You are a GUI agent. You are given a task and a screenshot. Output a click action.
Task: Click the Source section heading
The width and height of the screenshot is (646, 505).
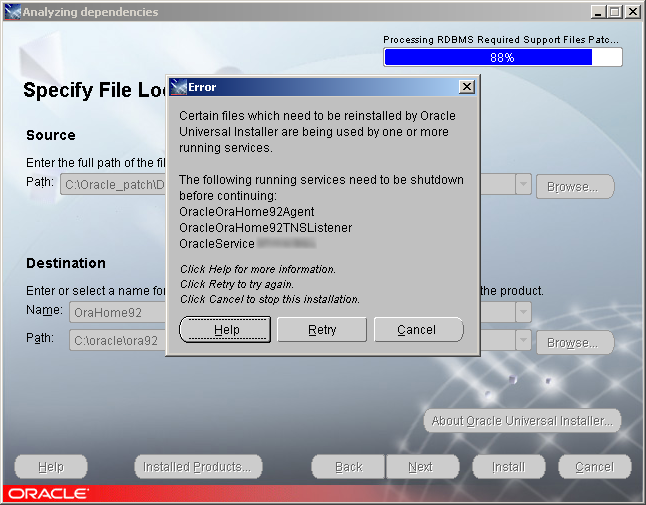coord(51,135)
